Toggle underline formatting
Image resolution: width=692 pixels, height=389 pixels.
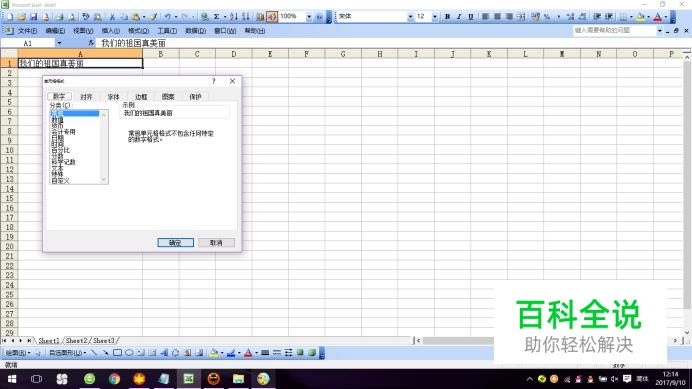471,17
